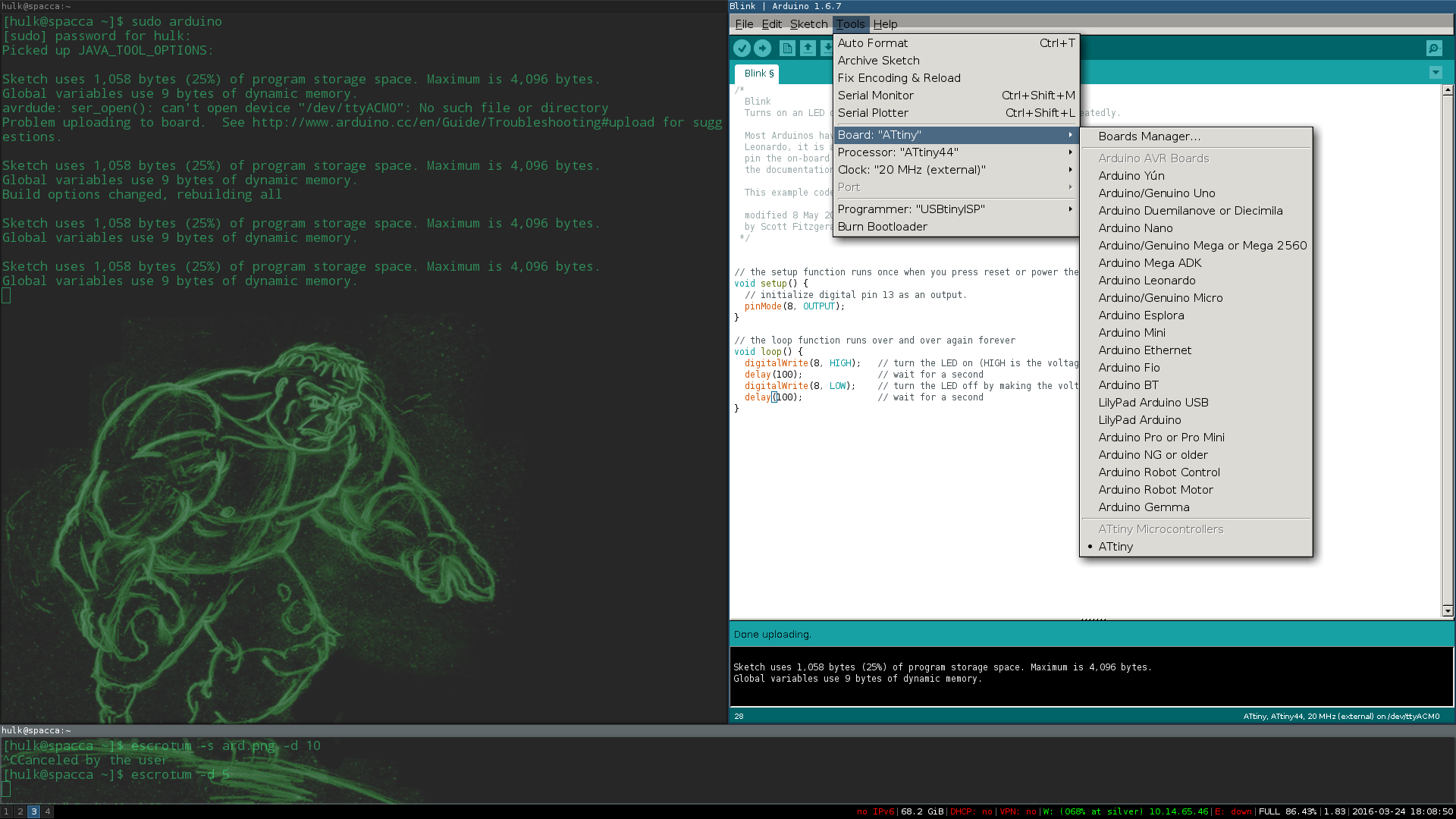Expand the Processor: "ATtiny44" submenu
The width and height of the screenshot is (1456, 819).
[955, 152]
